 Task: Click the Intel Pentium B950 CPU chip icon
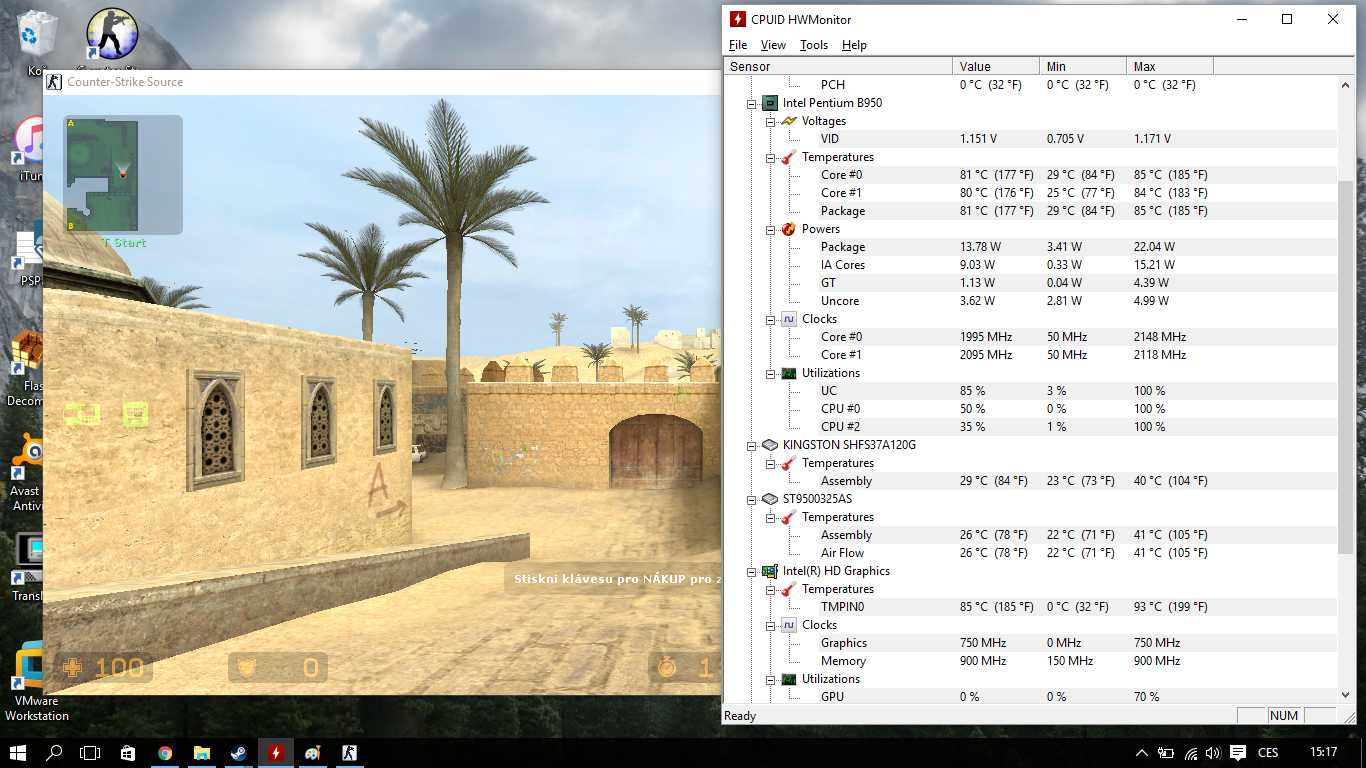tap(770, 103)
